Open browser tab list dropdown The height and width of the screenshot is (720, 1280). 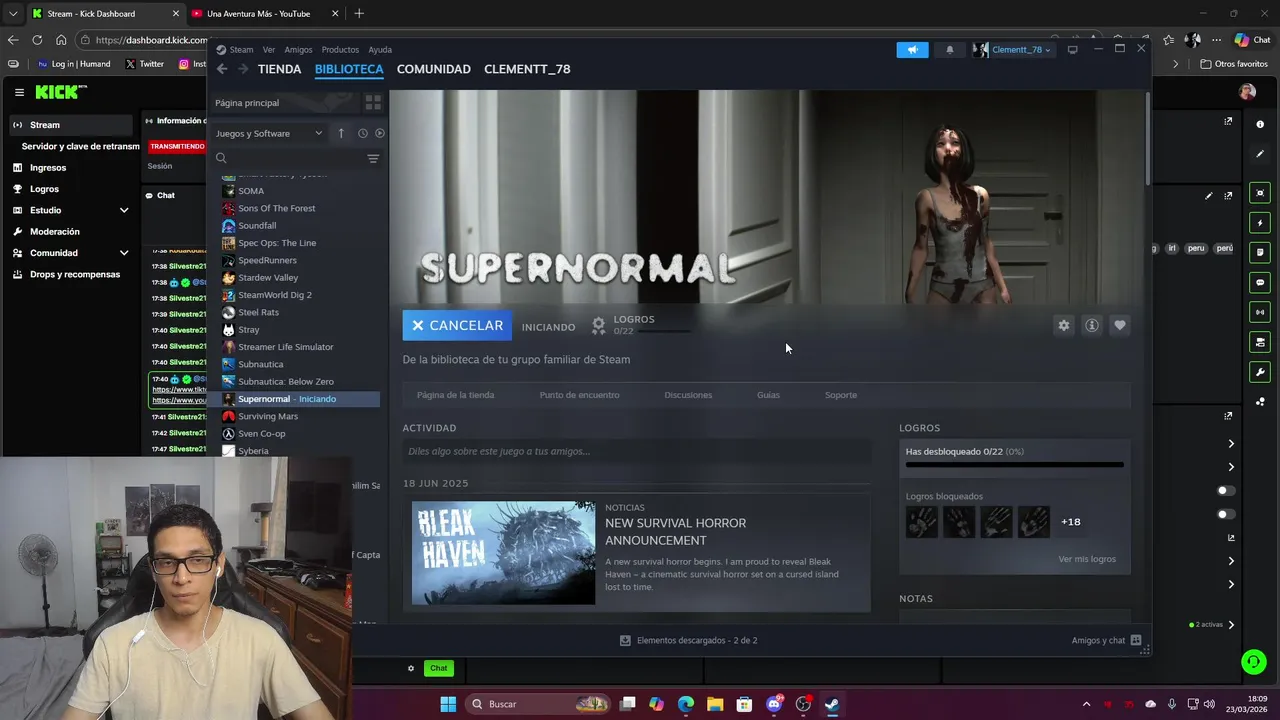coord(13,14)
